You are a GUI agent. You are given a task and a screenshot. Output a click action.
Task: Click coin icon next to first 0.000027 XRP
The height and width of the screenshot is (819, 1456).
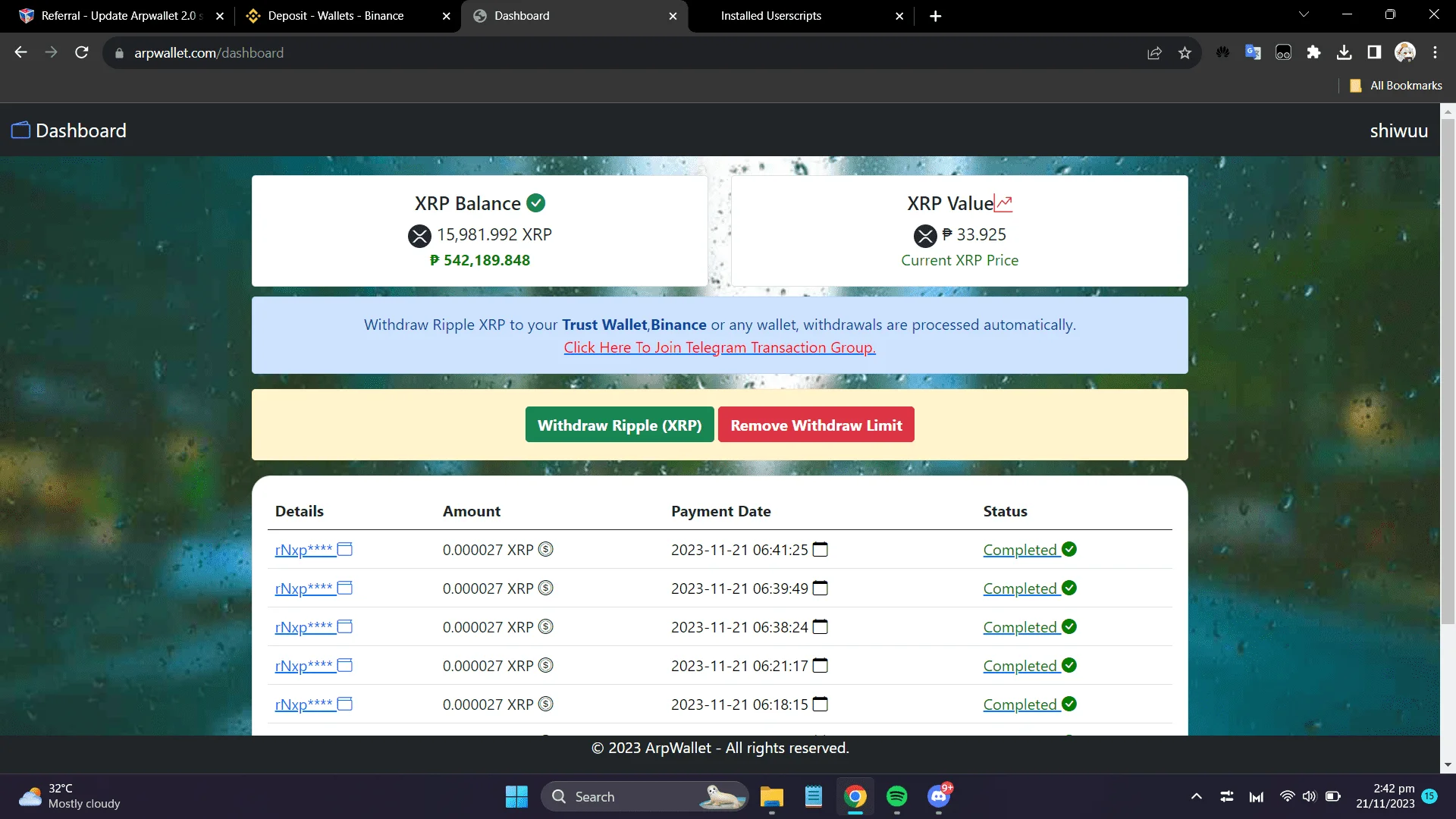545,549
